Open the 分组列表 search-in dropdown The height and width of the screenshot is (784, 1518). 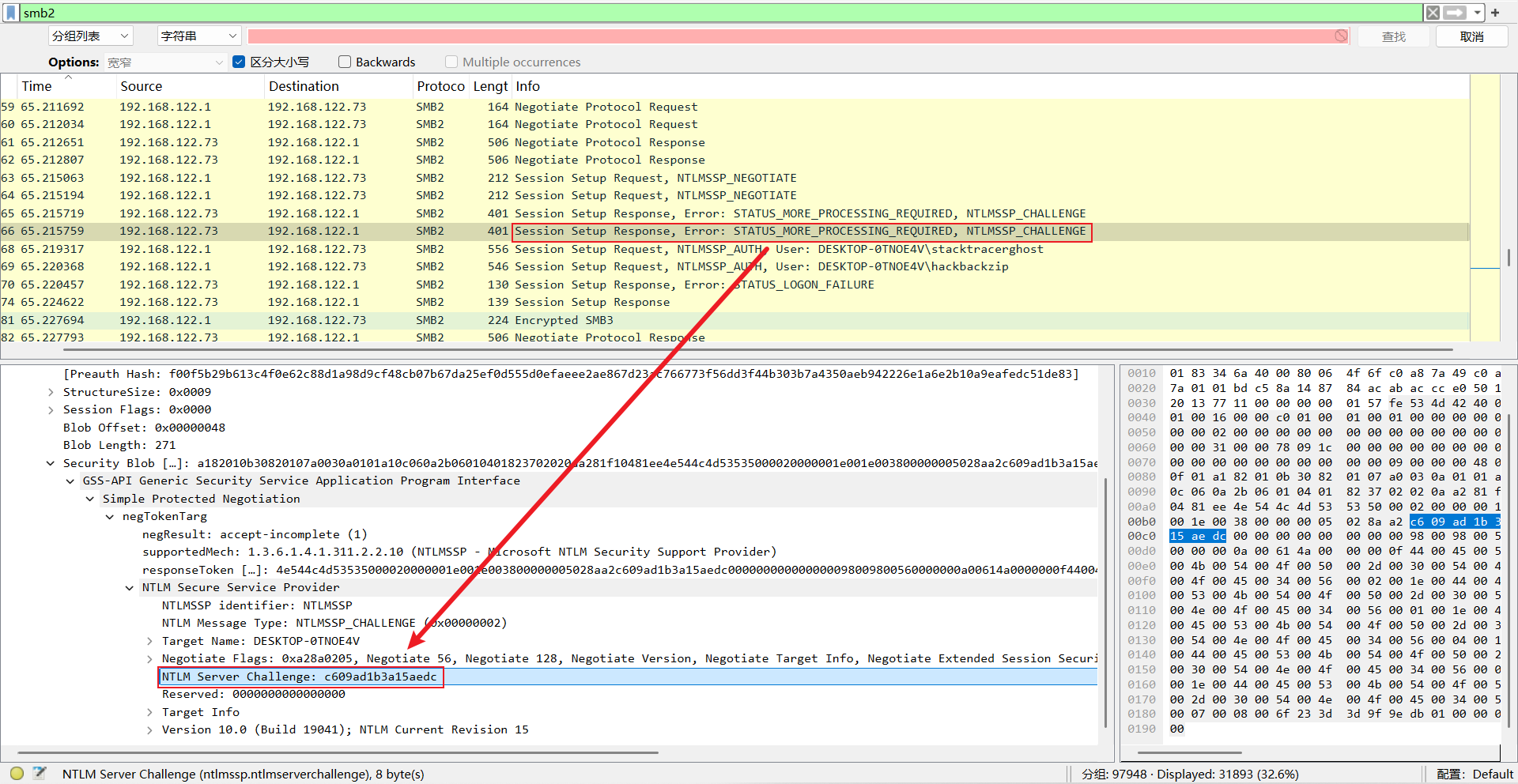pyautogui.click(x=90, y=36)
